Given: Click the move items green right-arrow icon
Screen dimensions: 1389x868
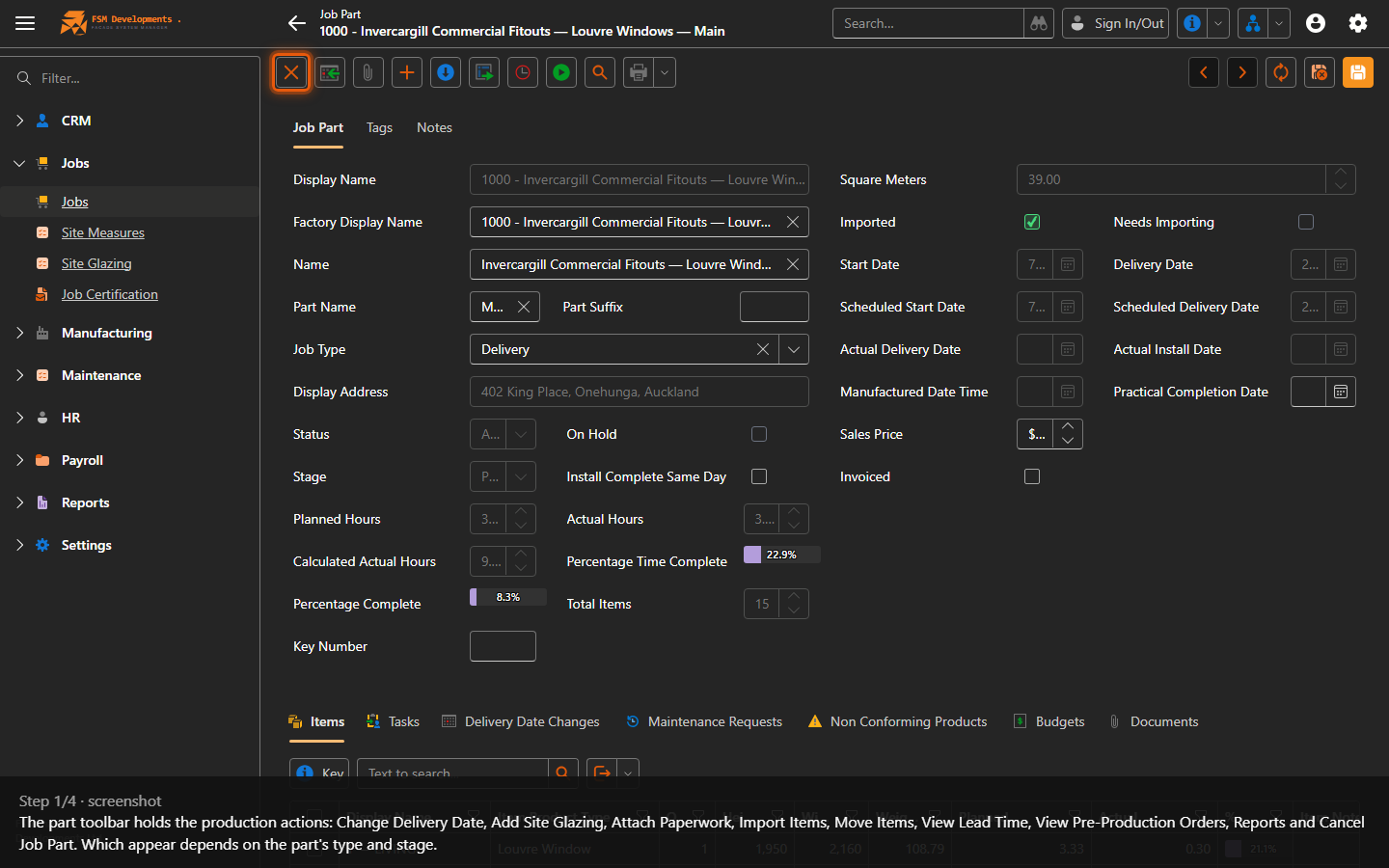Looking at the screenshot, I should [x=484, y=72].
